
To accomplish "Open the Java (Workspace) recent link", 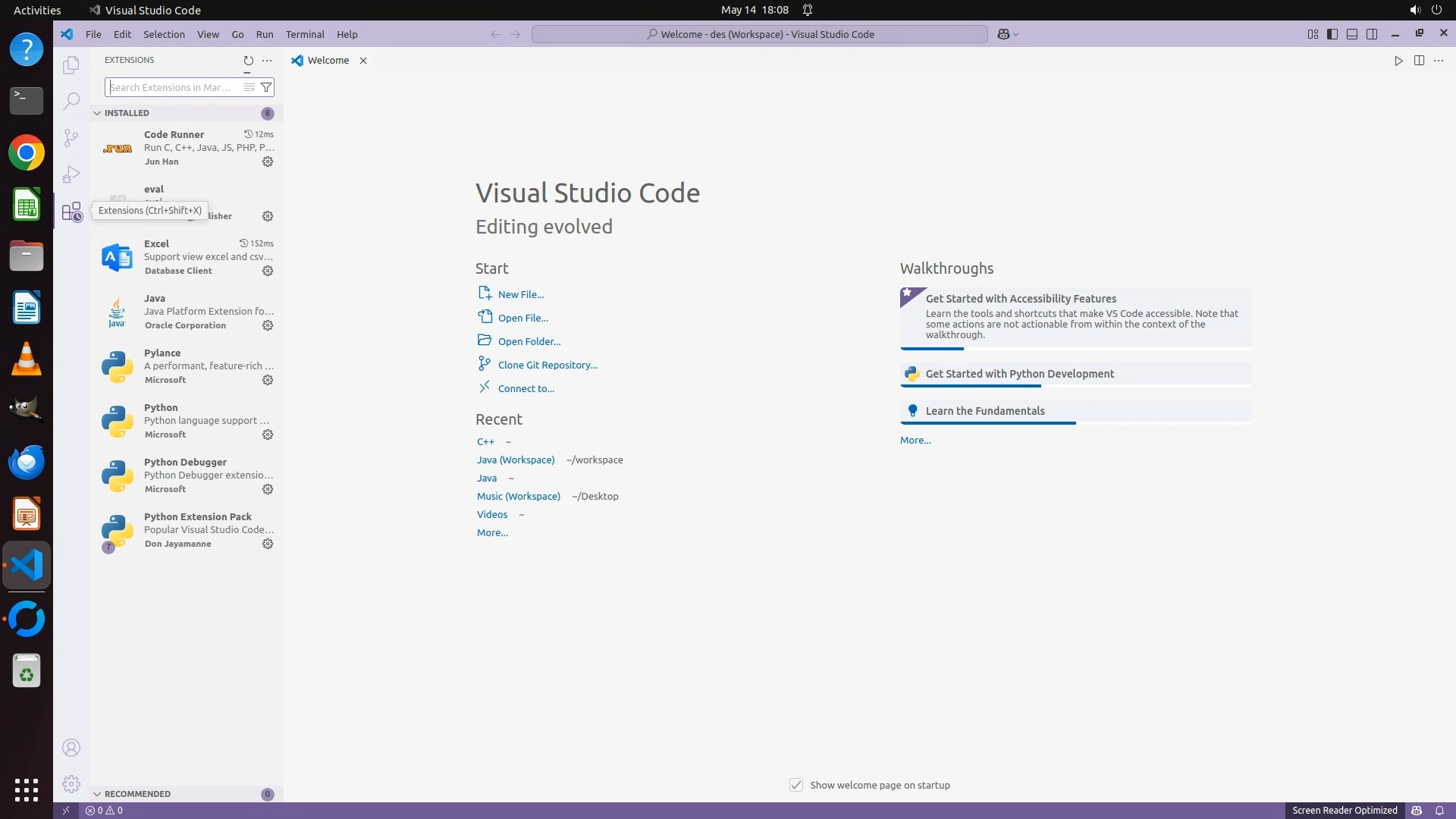I will coord(516,460).
